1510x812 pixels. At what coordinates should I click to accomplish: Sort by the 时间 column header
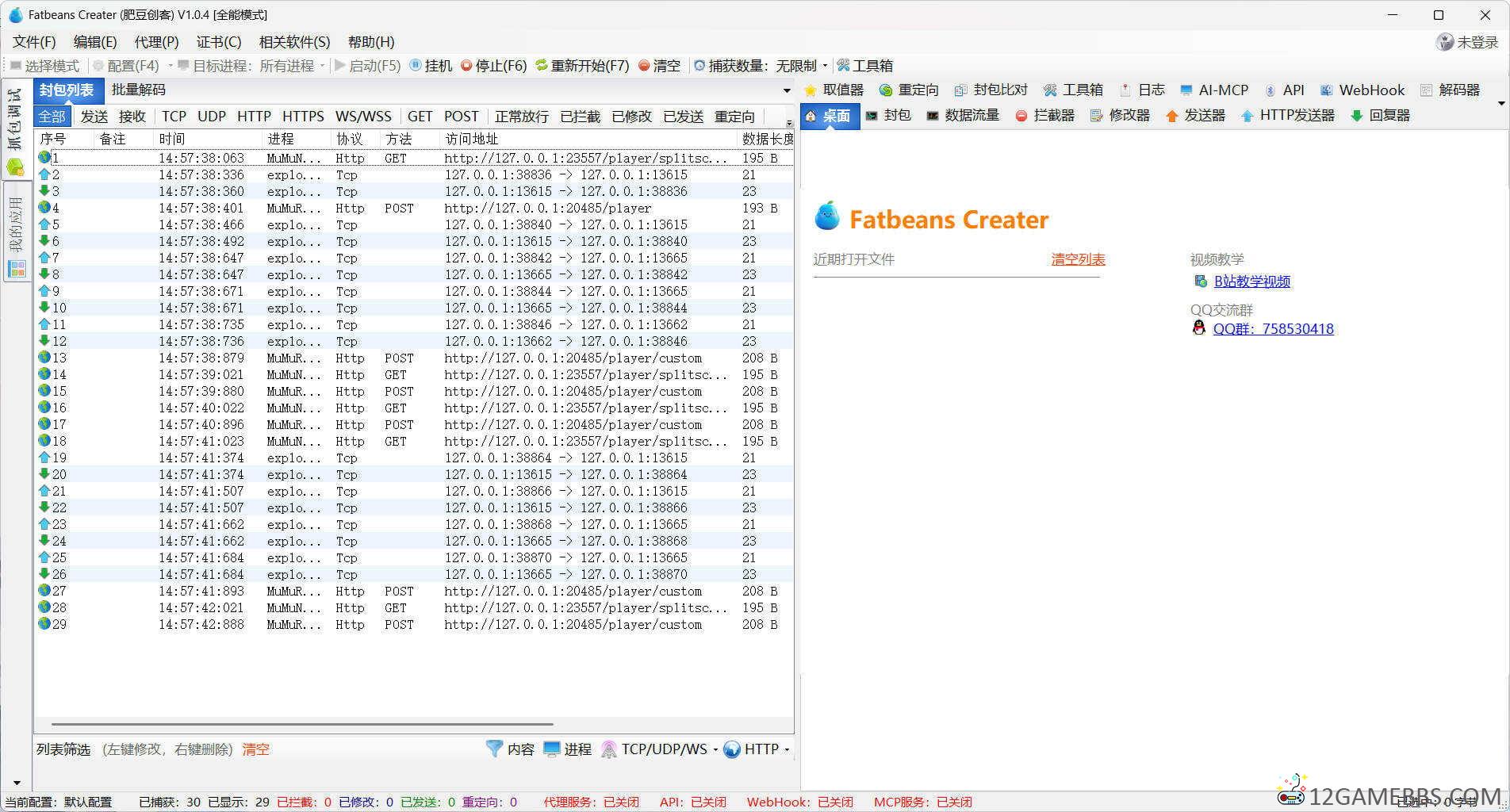pyautogui.click(x=208, y=139)
